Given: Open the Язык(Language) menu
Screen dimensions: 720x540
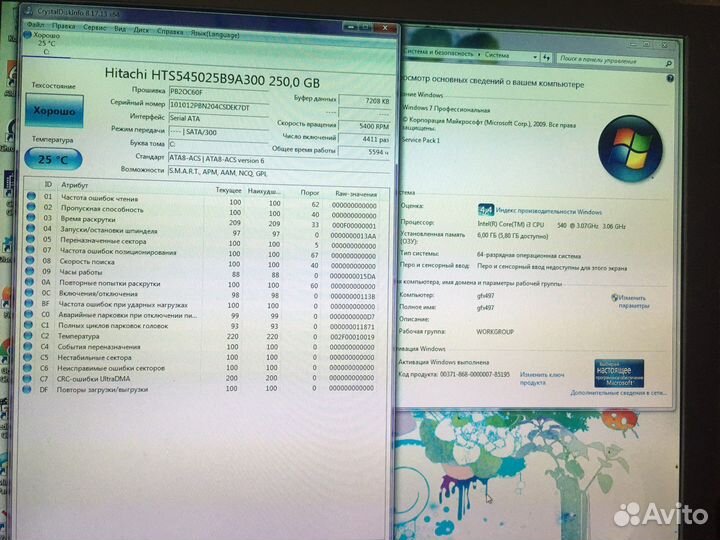Looking at the screenshot, I should coord(215,34).
